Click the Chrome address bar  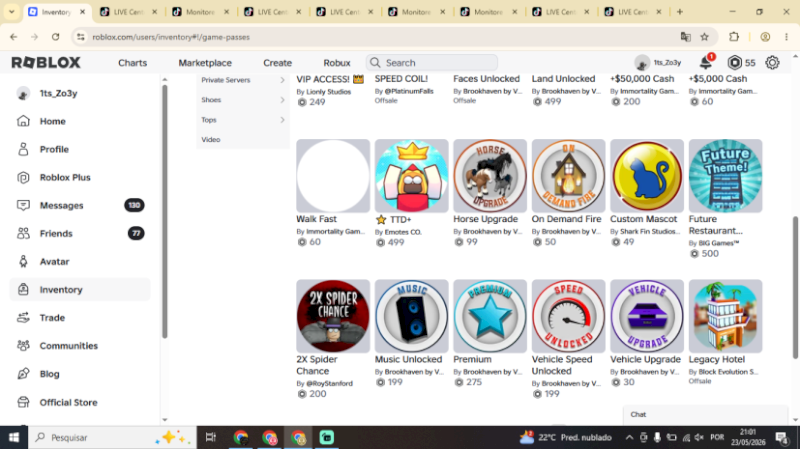[378, 37]
